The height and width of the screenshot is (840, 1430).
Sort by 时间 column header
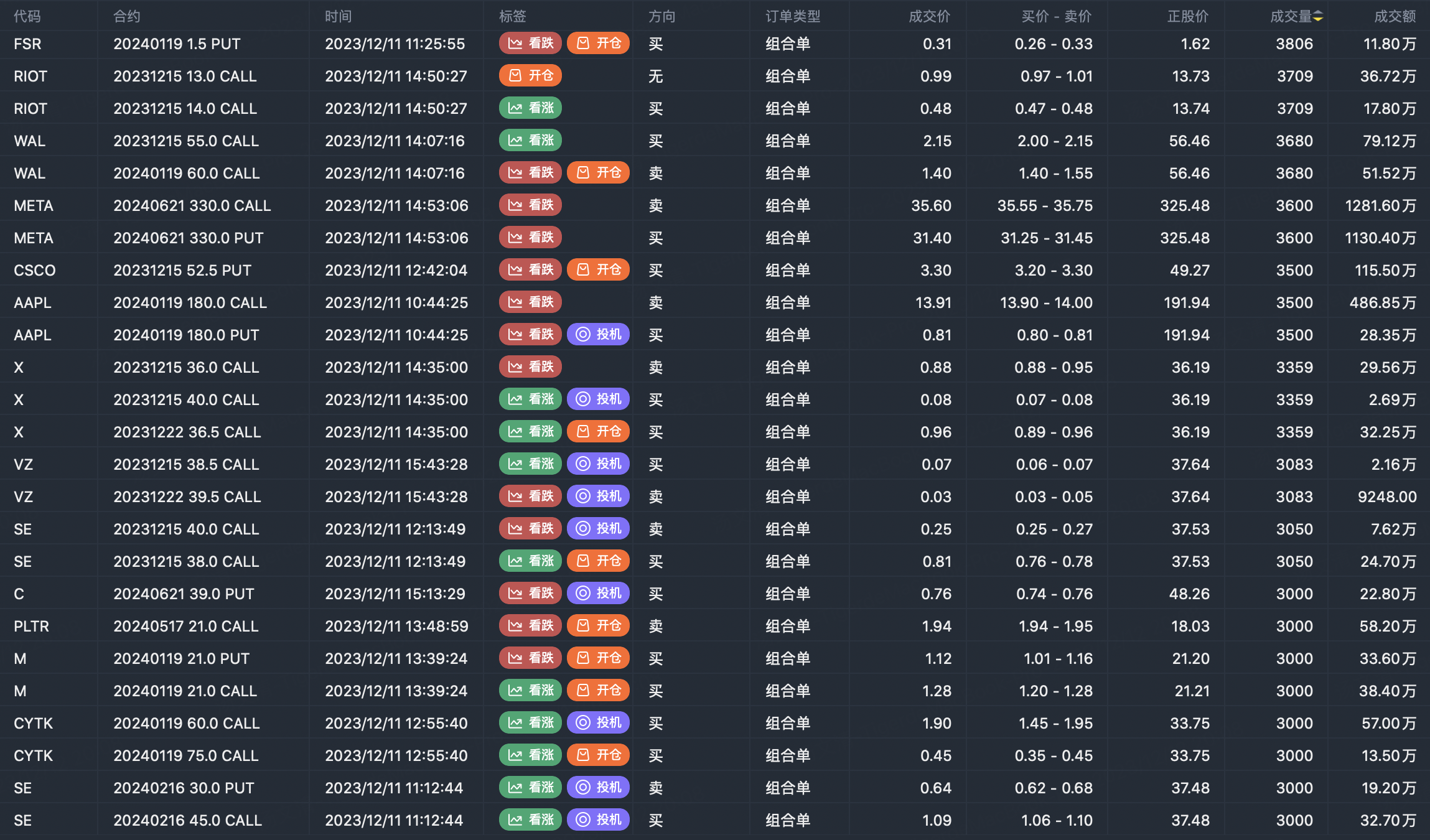click(x=338, y=17)
